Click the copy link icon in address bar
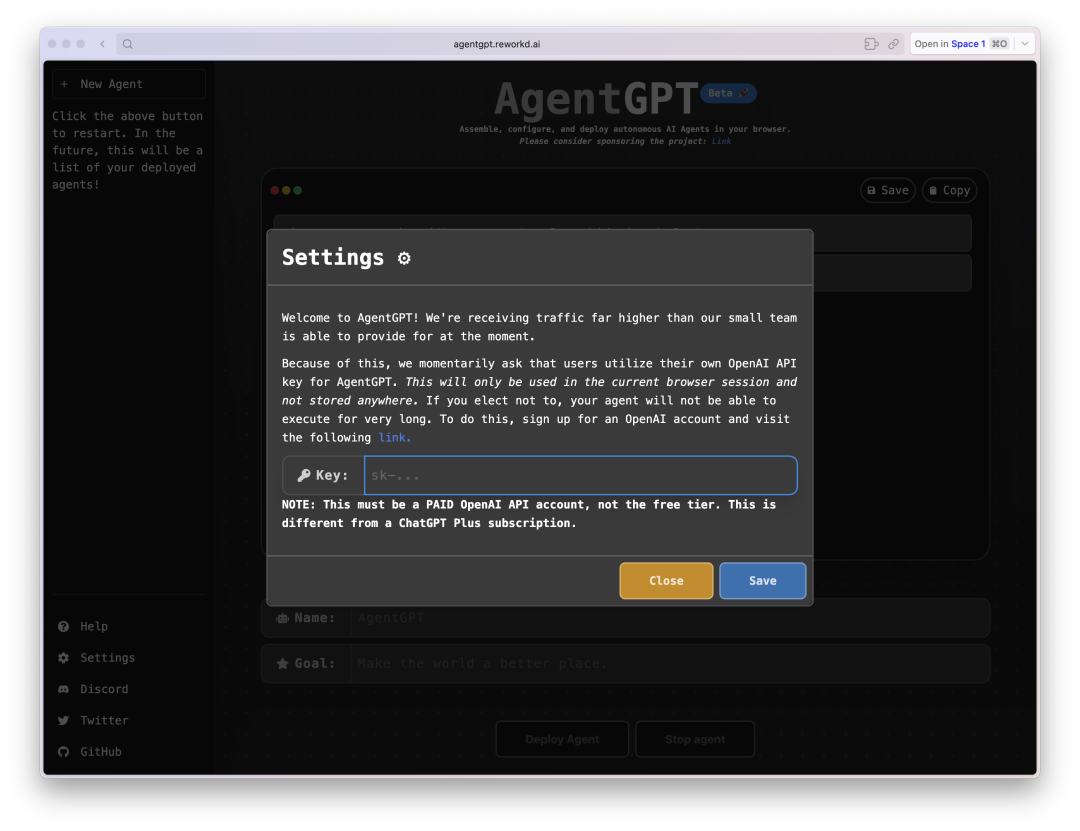The width and height of the screenshot is (1080, 831). [x=893, y=44]
